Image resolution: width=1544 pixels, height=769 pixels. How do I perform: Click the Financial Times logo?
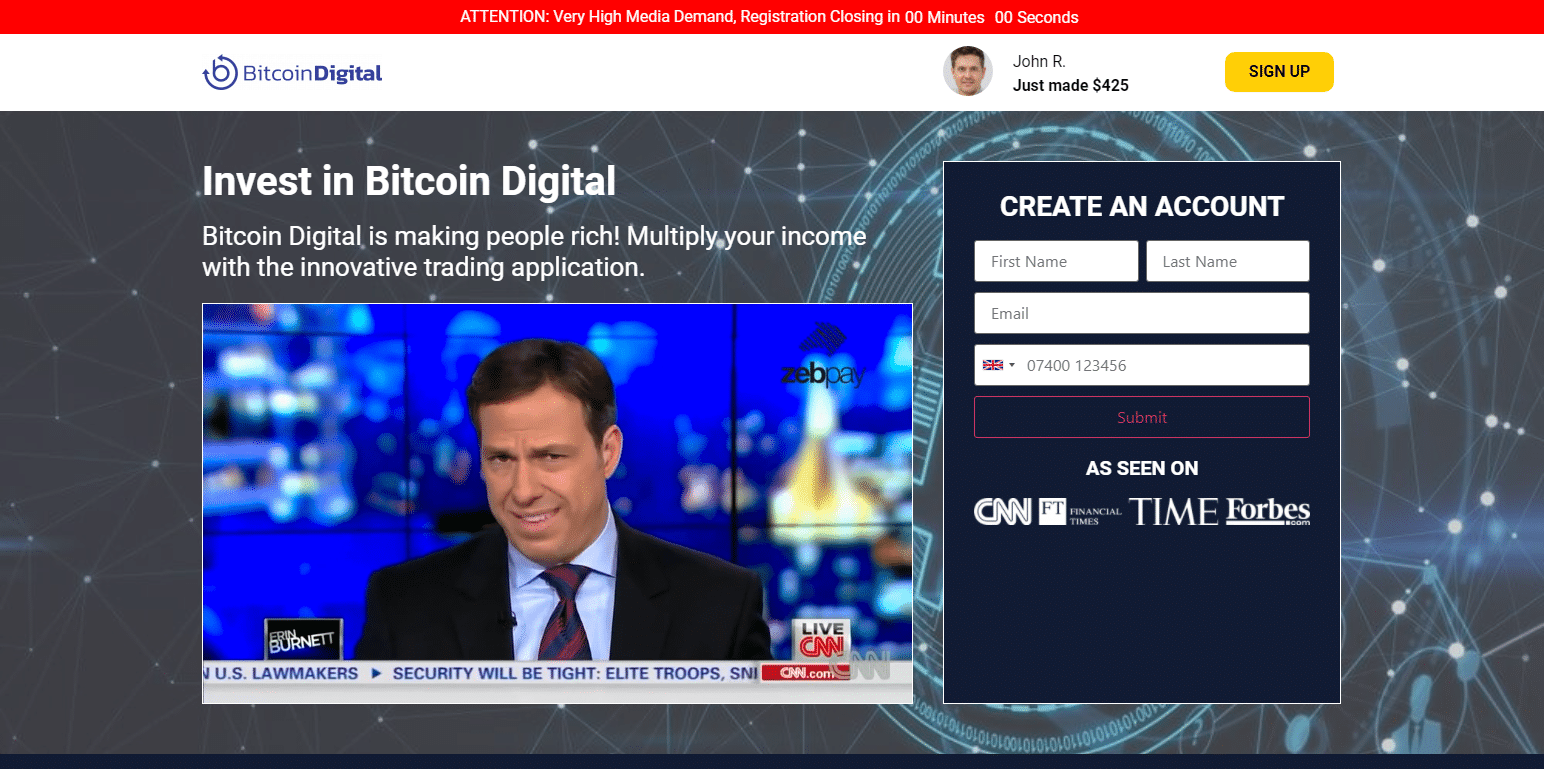pyautogui.click(x=1080, y=511)
